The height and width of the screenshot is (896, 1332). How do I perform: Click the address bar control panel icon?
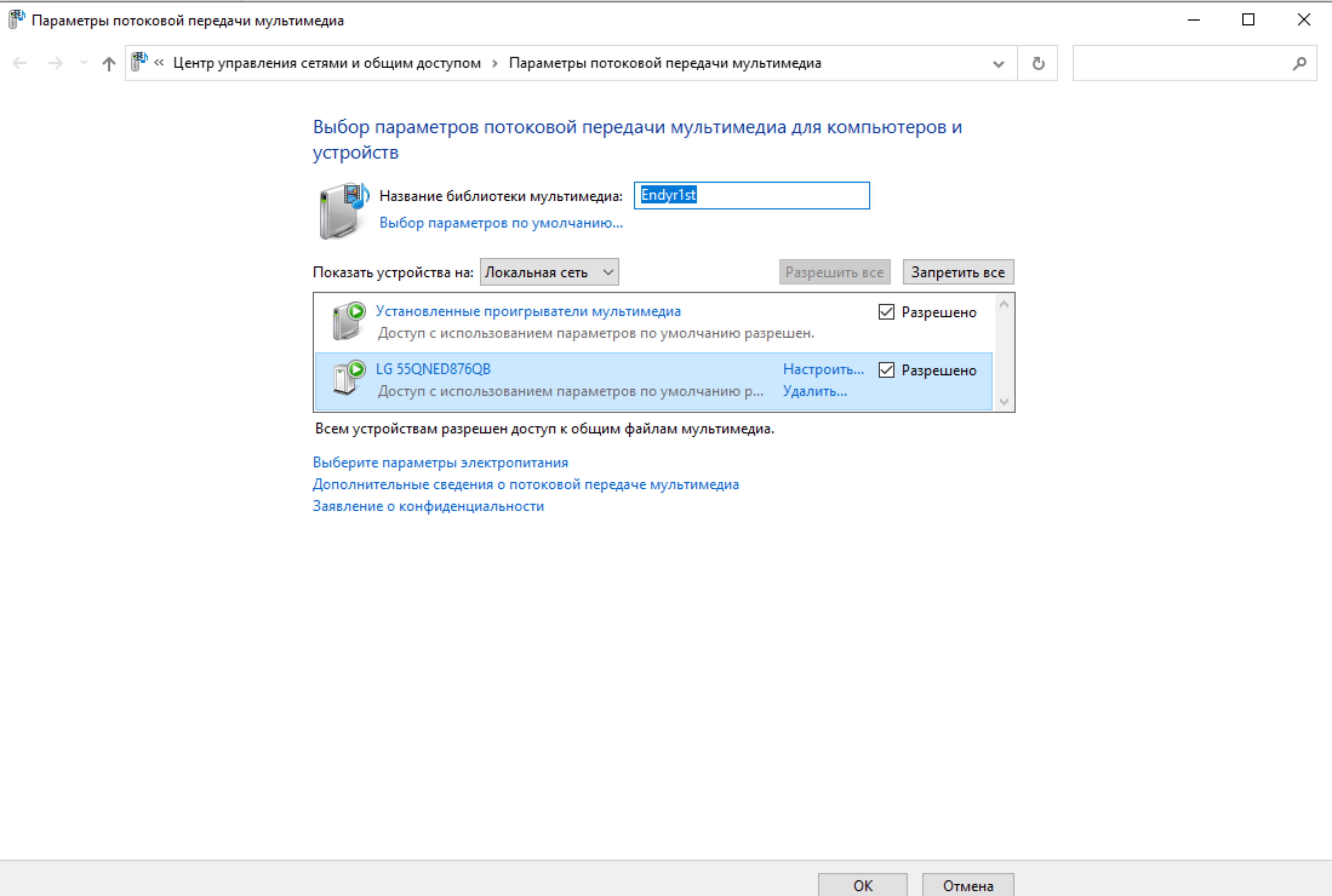click(139, 62)
